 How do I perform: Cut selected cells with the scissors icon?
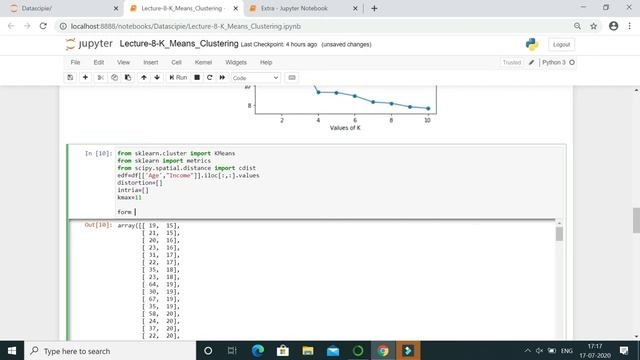click(100, 78)
